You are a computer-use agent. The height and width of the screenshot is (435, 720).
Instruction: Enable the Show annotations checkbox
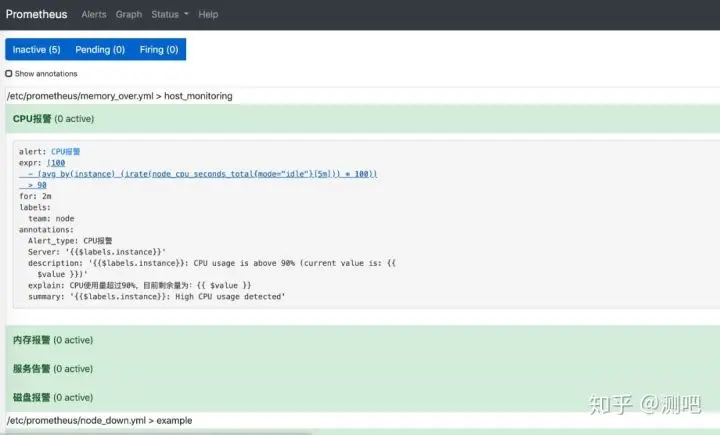pyautogui.click(x=9, y=73)
